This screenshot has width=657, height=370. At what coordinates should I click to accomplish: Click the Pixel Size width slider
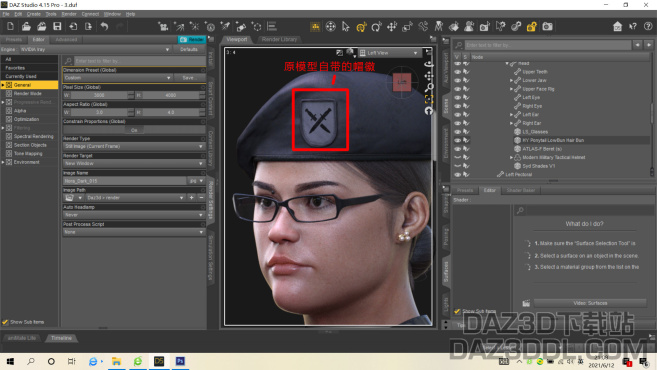(x=99, y=95)
